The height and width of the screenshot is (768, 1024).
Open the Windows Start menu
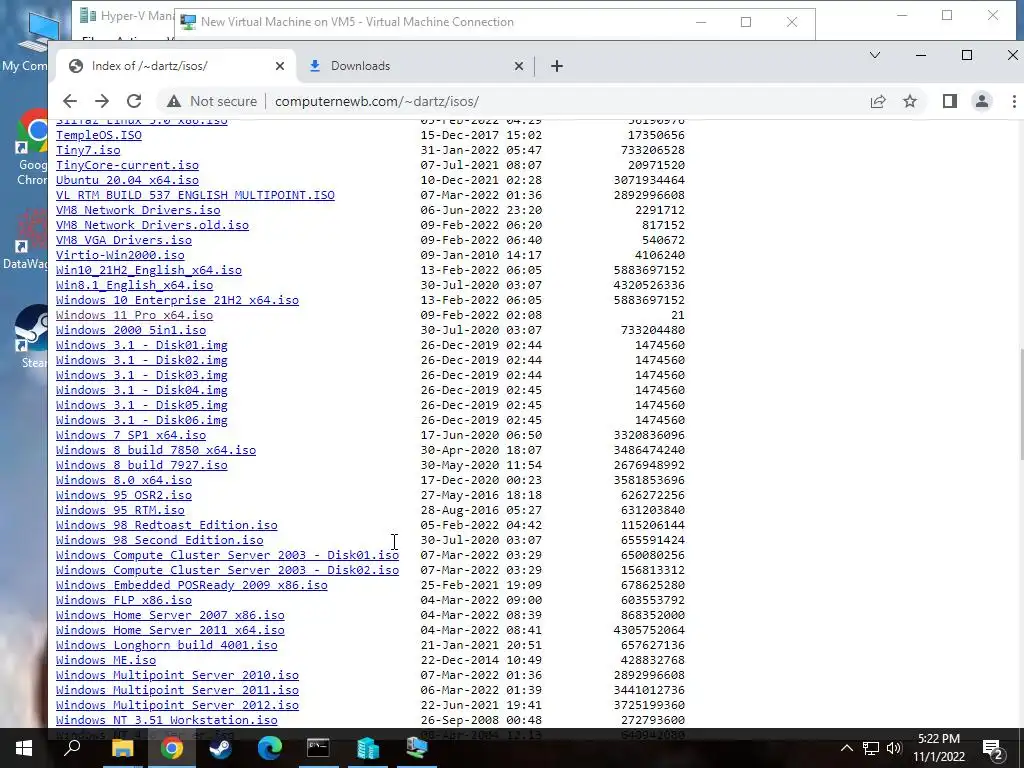[x=24, y=748]
